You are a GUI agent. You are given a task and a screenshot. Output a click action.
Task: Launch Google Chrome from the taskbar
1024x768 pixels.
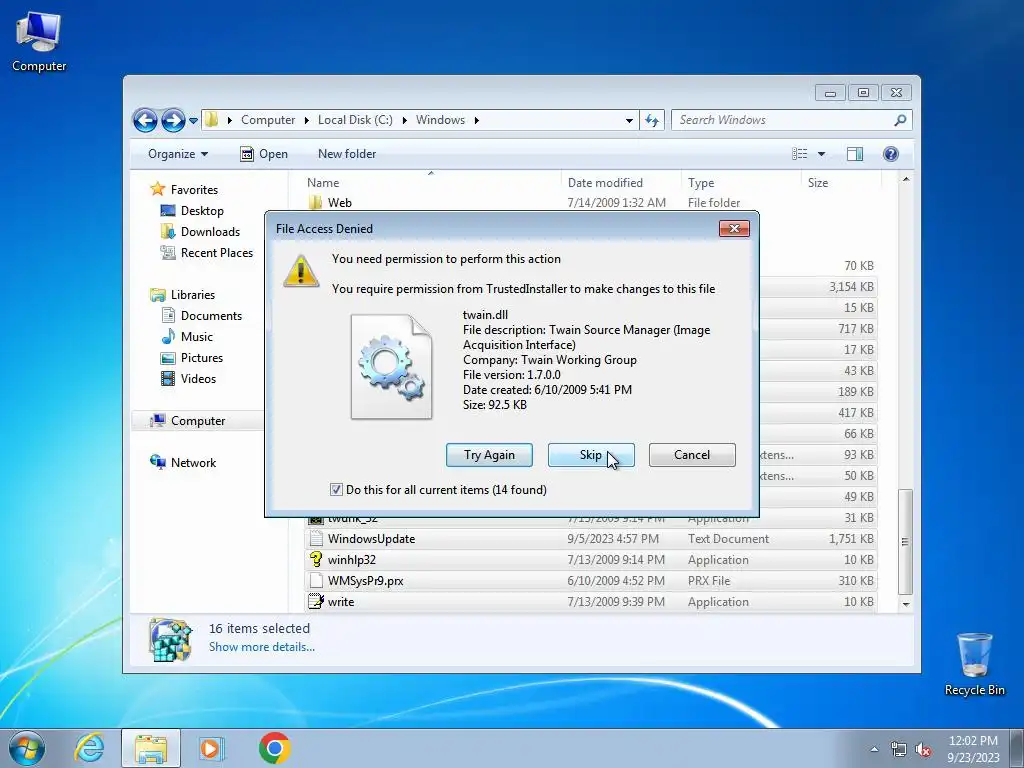(x=274, y=748)
